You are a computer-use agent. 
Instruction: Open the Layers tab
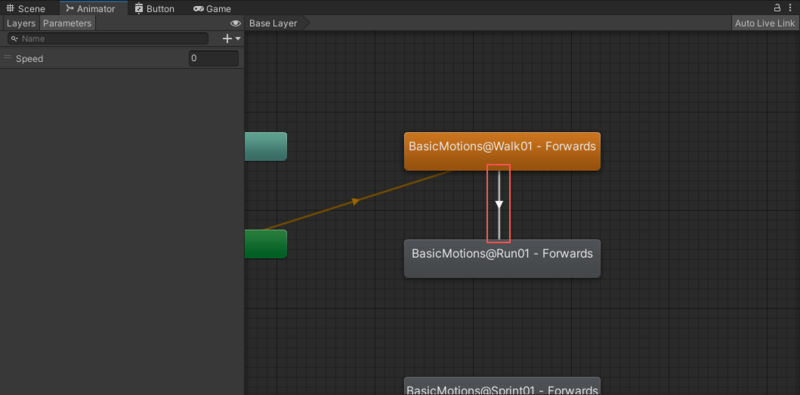pos(21,23)
